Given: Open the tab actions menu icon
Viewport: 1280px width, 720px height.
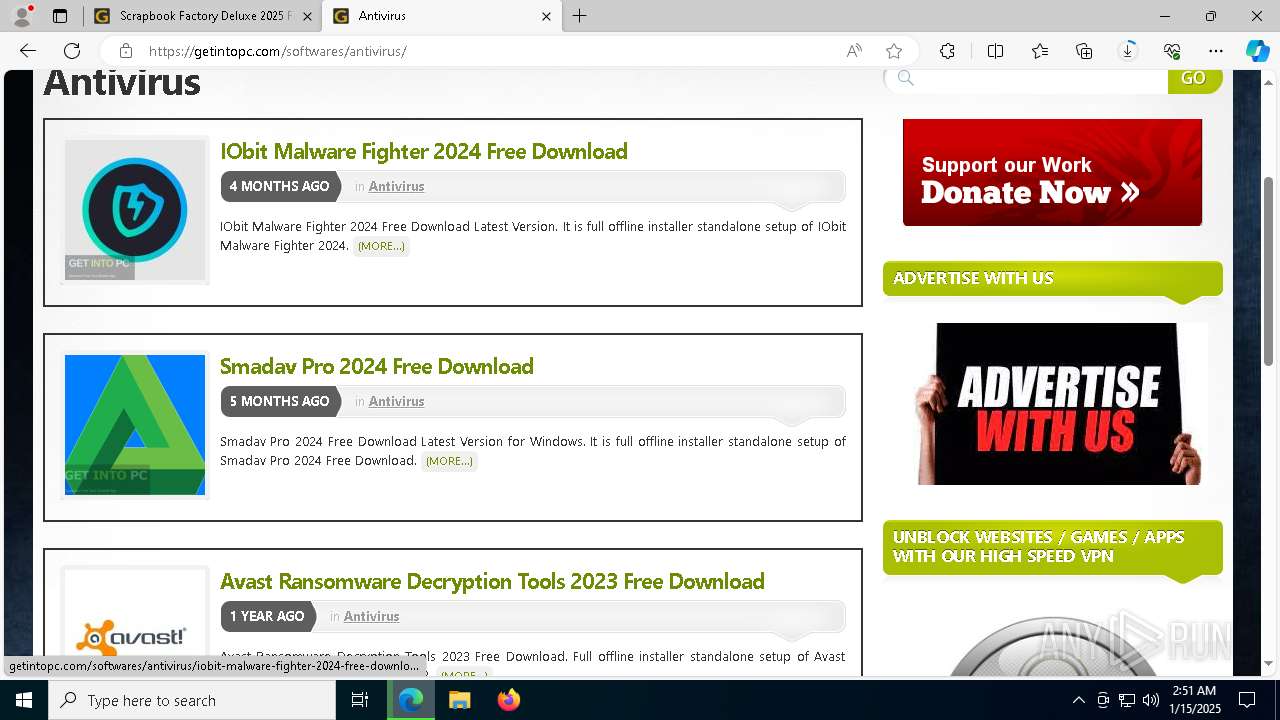Looking at the screenshot, I should (x=60, y=16).
